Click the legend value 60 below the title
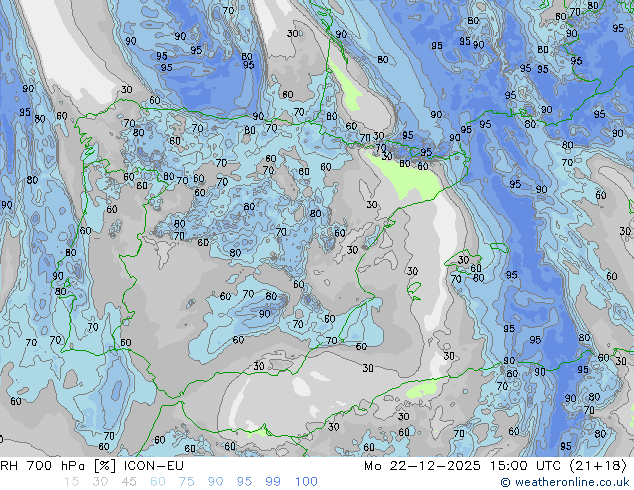This screenshot has width=634, height=490. [158, 482]
